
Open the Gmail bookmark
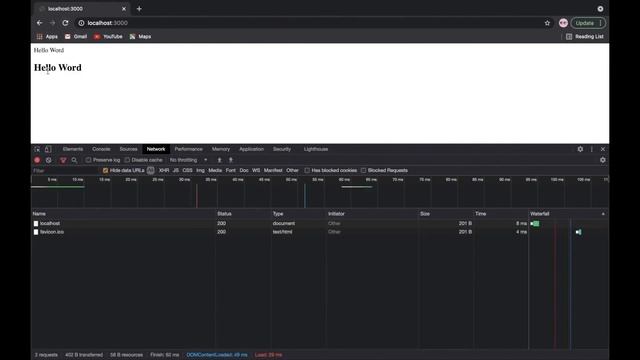click(x=76, y=37)
